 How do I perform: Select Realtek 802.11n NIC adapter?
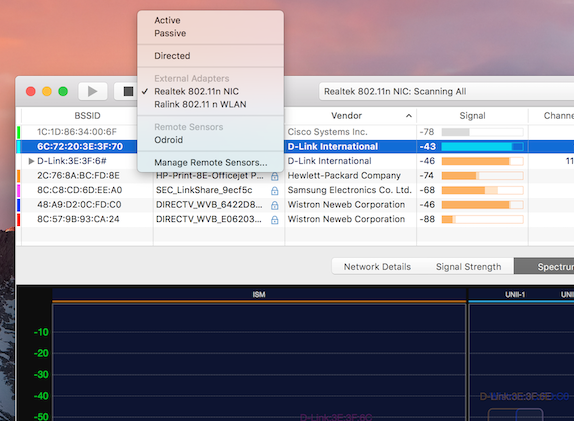196,91
